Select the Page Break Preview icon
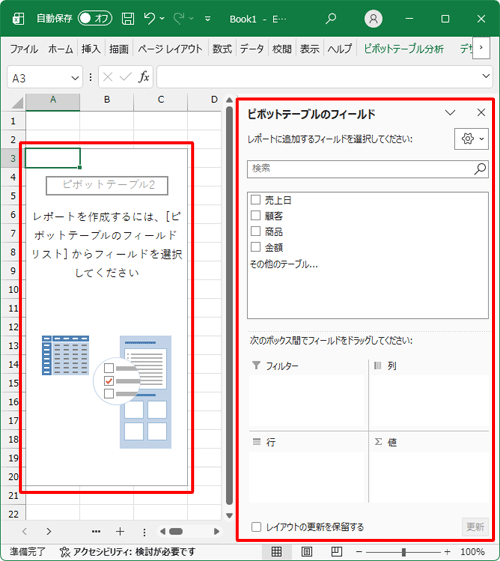The width and height of the screenshot is (500, 561). (336, 551)
